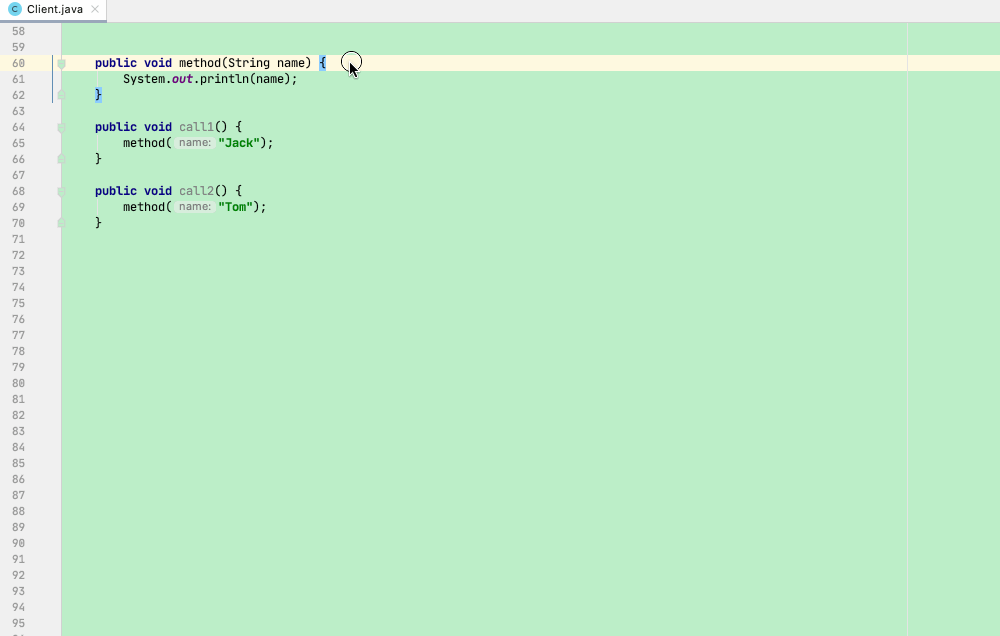1000x636 pixels.
Task: Click the 'call2' method name
Action: pyautogui.click(x=196, y=191)
